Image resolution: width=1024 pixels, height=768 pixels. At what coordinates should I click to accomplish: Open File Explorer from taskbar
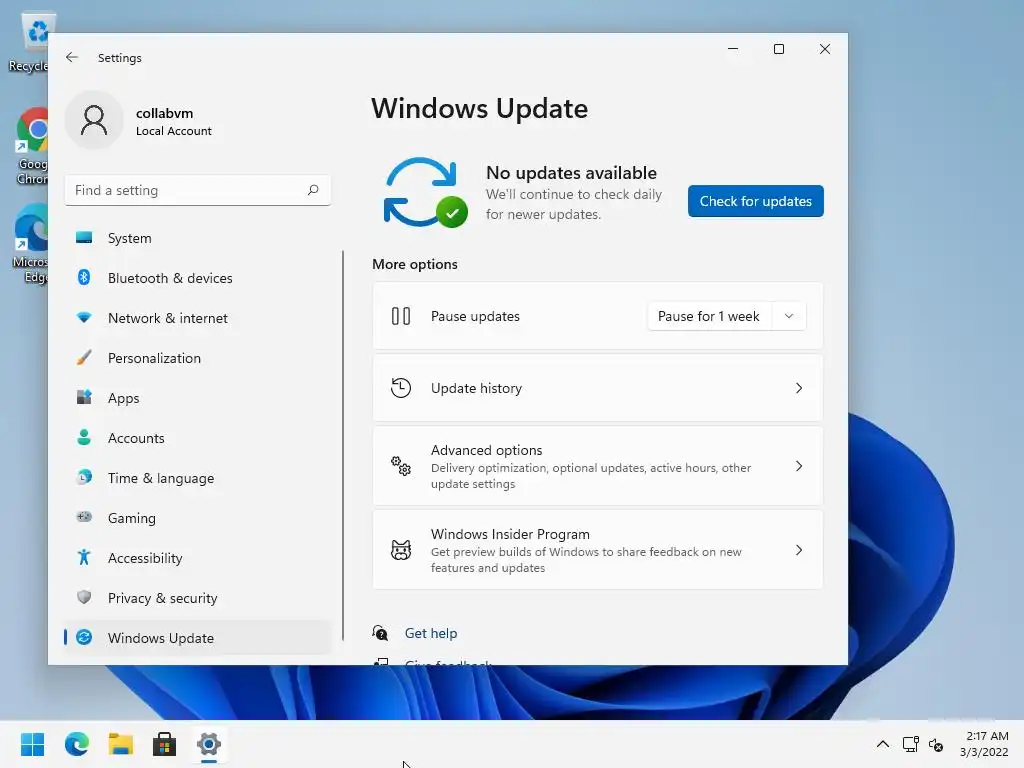[x=121, y=744]
